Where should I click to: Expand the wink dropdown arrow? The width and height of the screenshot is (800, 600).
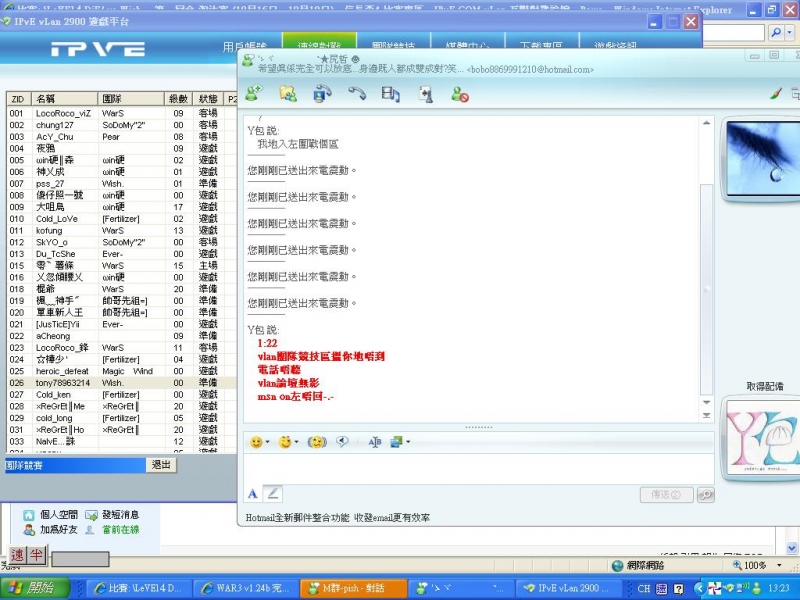(296, 442)
